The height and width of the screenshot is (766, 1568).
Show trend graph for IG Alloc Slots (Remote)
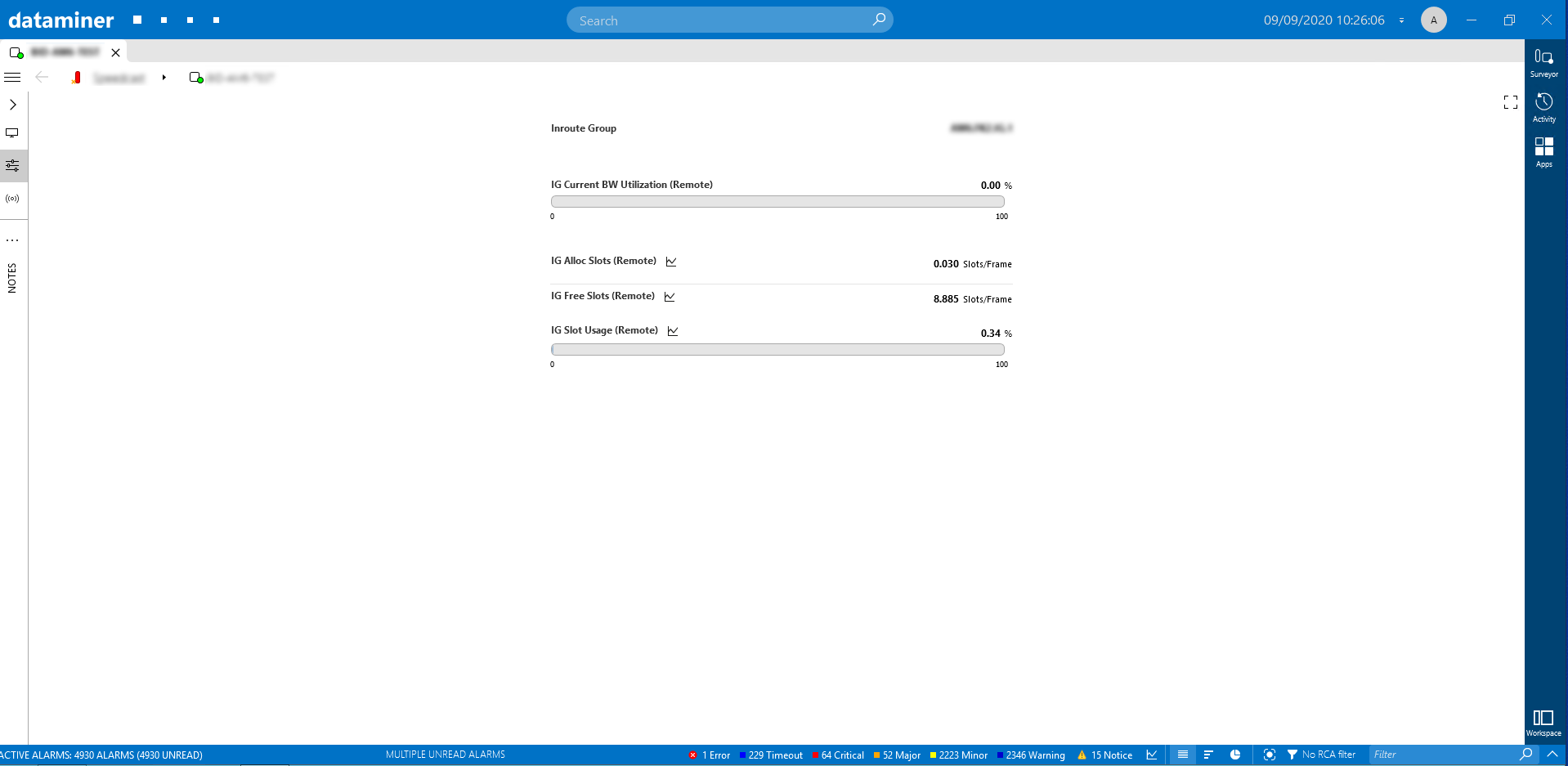point(671,262)
